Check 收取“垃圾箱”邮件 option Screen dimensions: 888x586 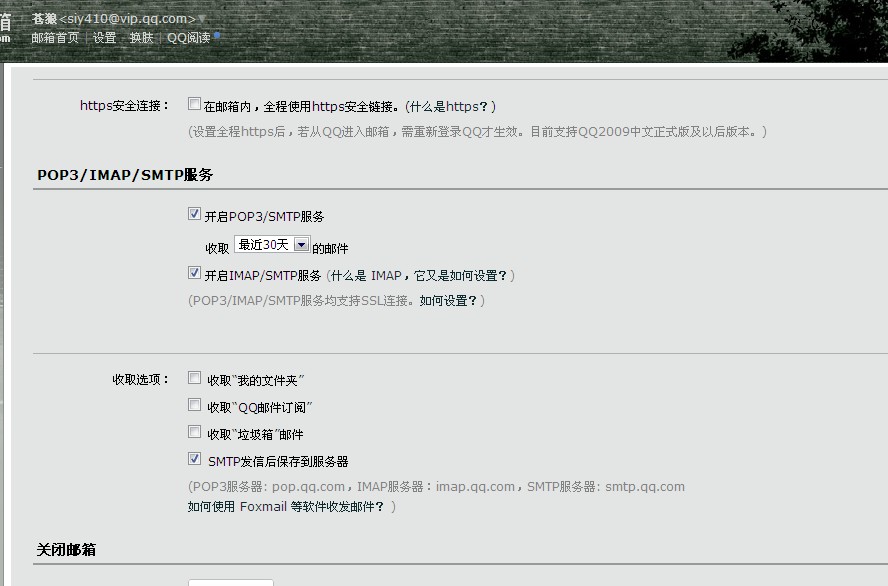click(x=194, y=432)
